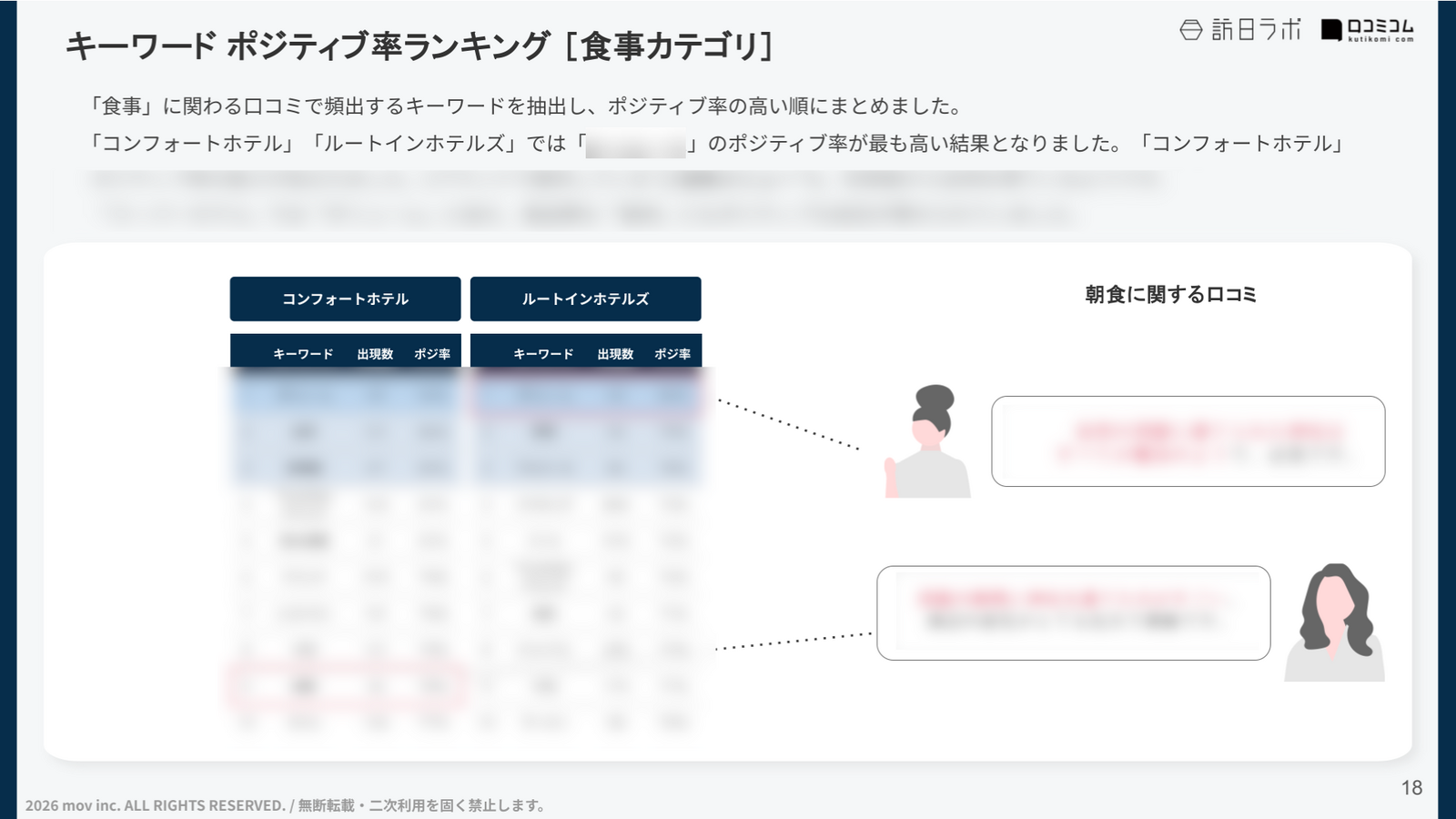Viewport: 1456px width, 819px height.
Task: Click the hexagonal mark in the 訪日ラボ logo
Action: 1190,30
